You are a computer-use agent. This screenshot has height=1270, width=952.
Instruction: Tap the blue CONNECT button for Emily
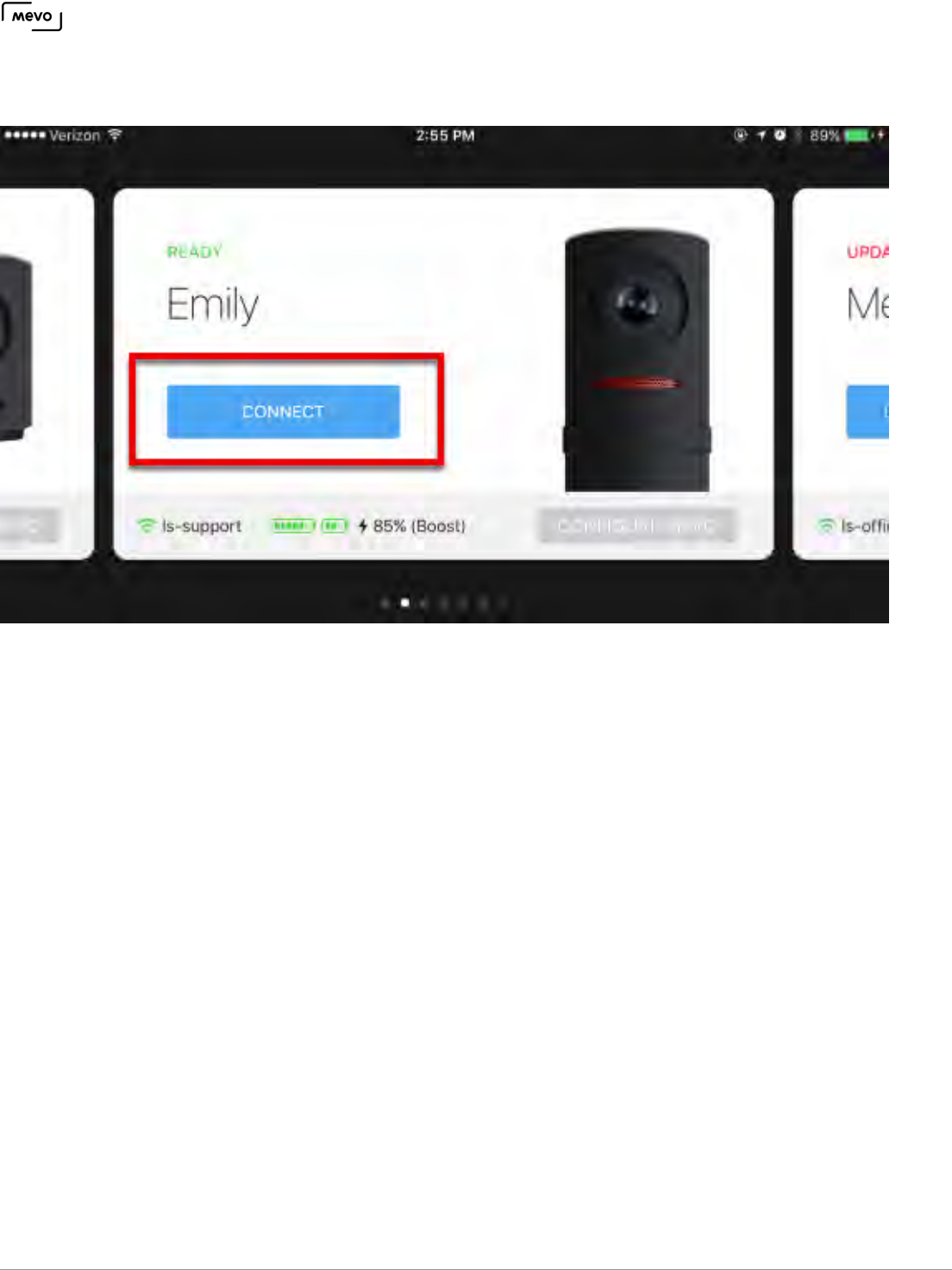[x=283, y=411]
